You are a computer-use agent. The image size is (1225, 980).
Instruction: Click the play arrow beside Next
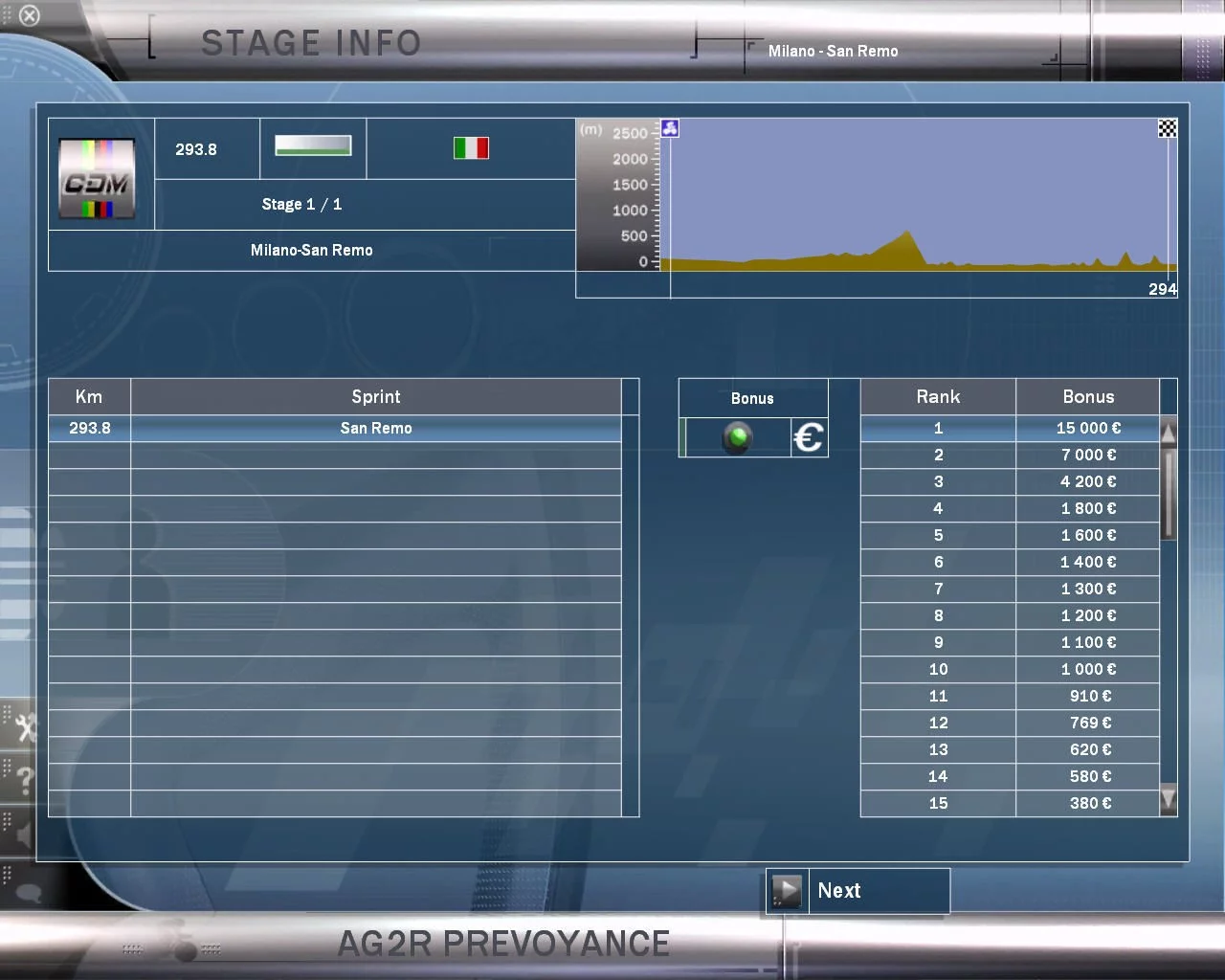(787, 891)
